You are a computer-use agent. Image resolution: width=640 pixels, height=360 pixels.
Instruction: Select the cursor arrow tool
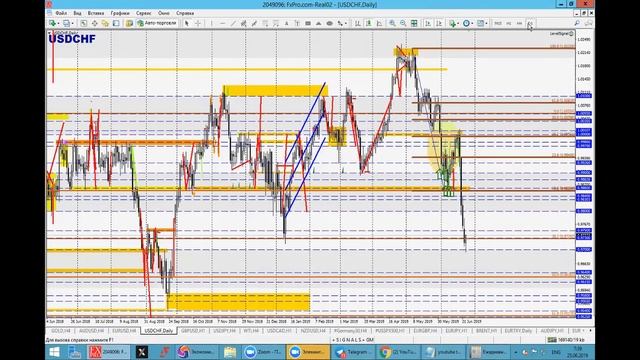(187, 23)
